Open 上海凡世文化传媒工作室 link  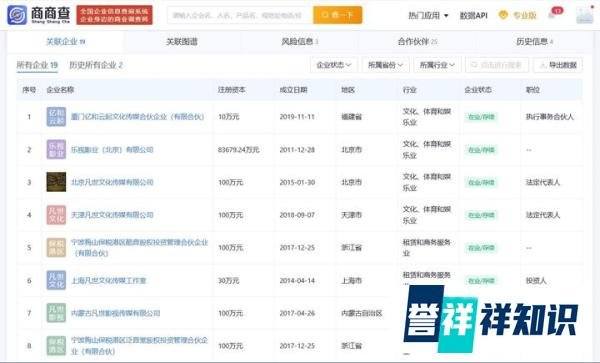[109, 280]
